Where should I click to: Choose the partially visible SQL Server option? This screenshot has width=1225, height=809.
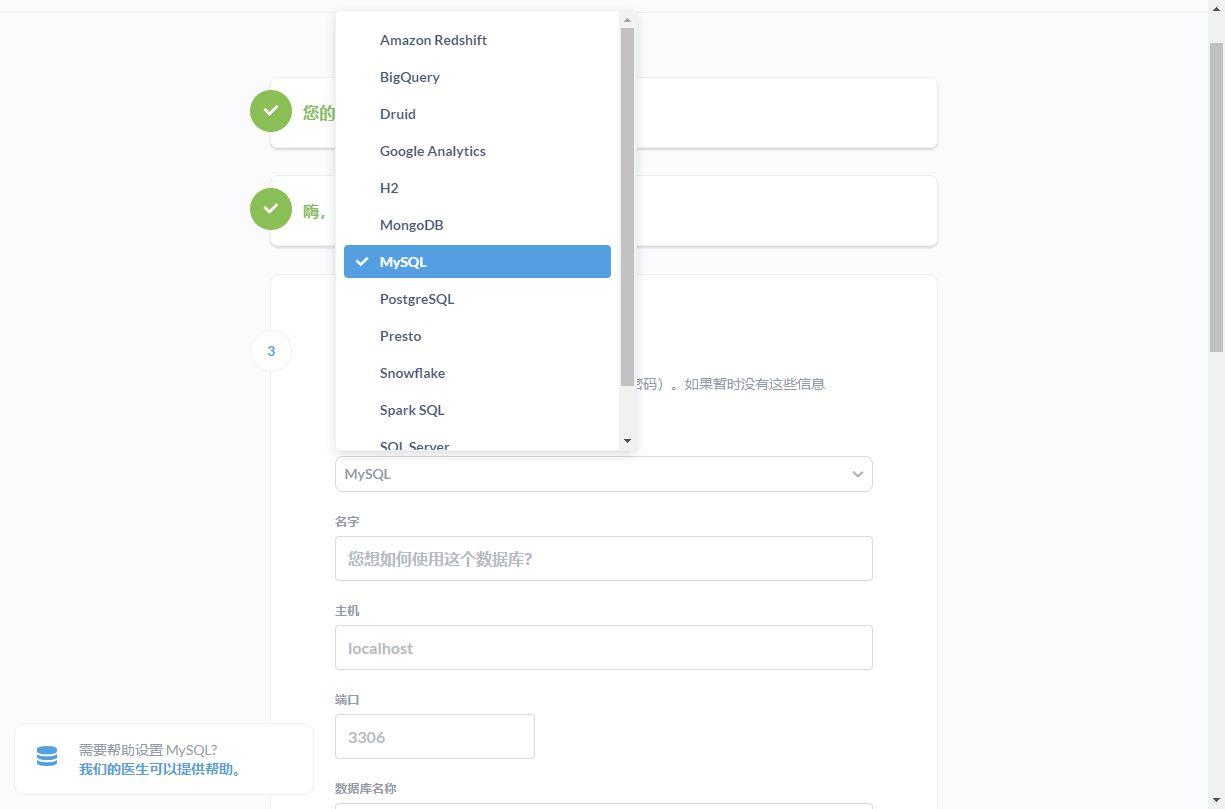click(x=477, y=443)
